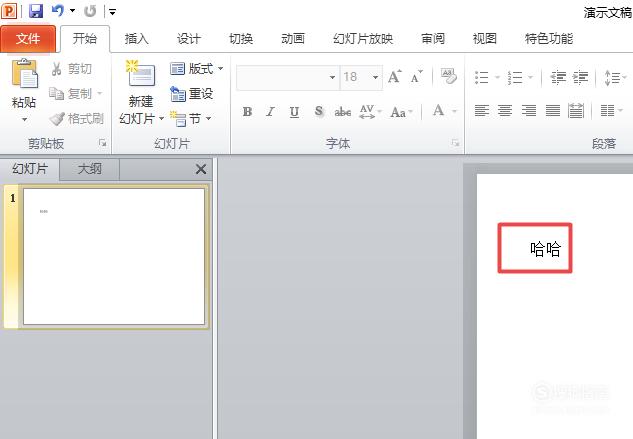Screen dimensions: 633x439
Task: Expand the 新建幻灯片 dropdown arrow
Action: 161,119
